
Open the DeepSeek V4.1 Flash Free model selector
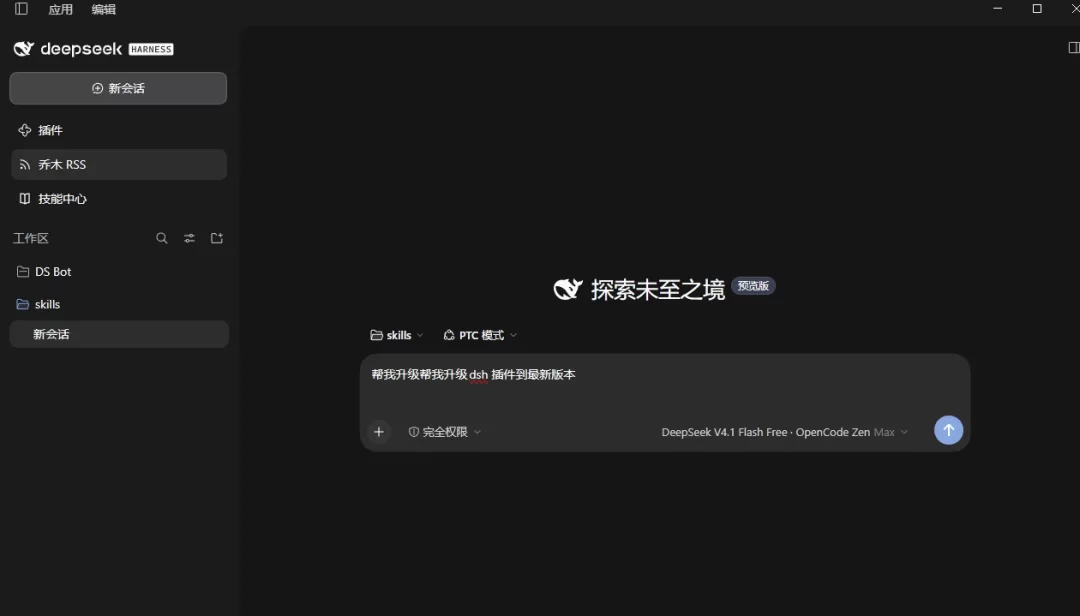tap(785, 432)
